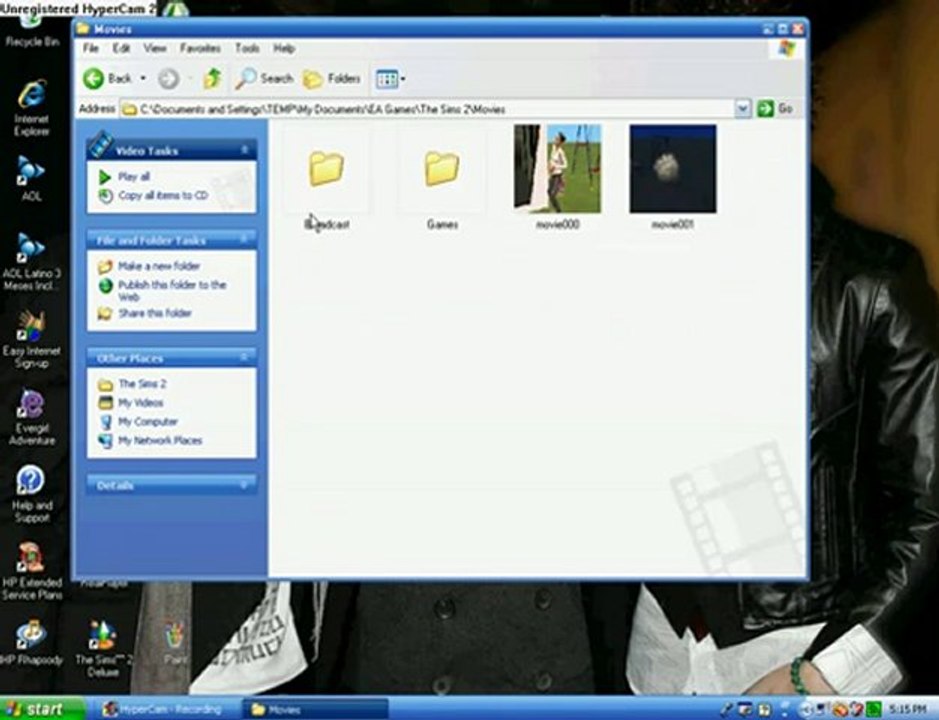
Task: Click the green Back arrow button
Action: pyautogui.click(x=93, y=78)
